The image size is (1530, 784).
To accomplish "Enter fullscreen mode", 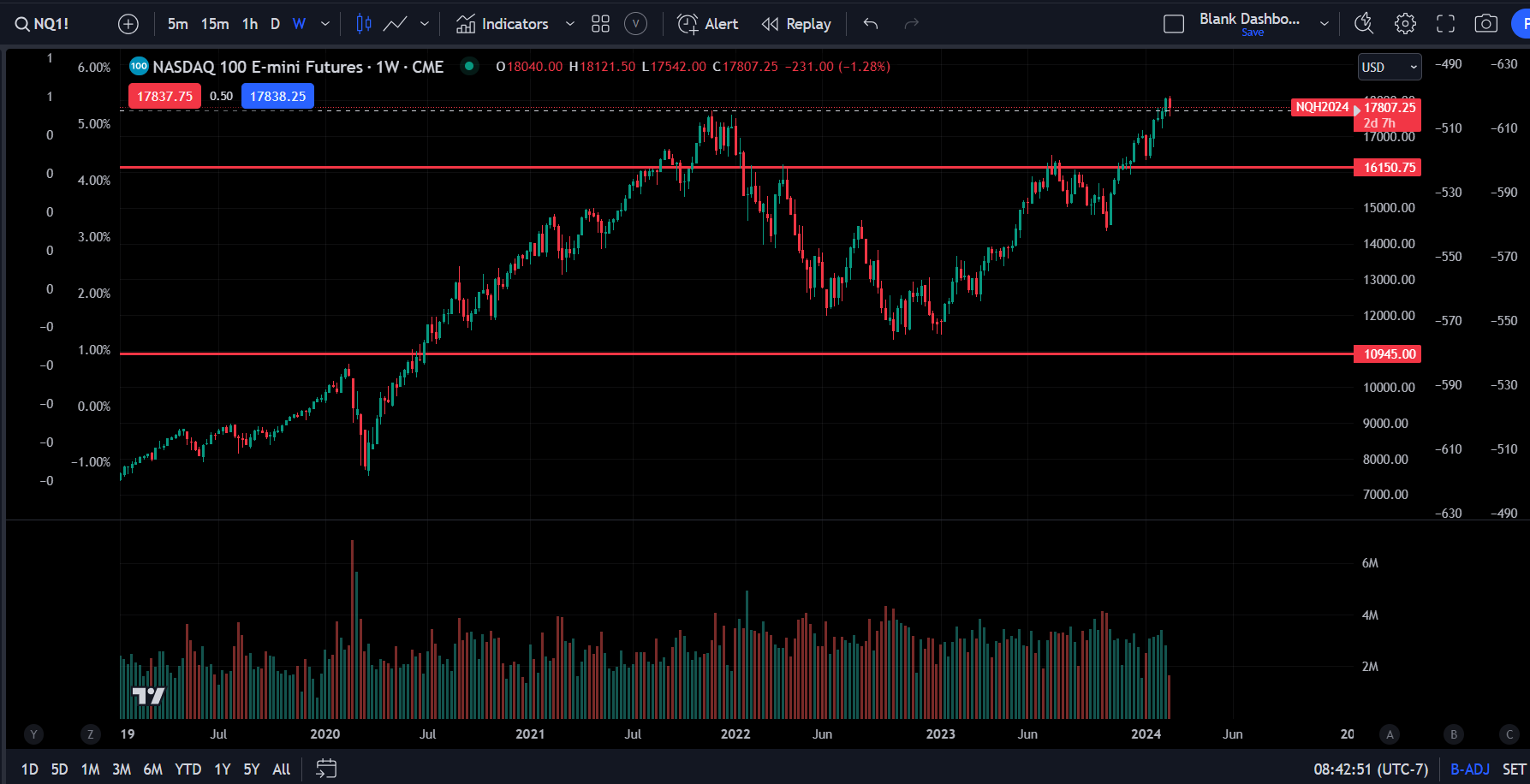I will coord(1446,24).
